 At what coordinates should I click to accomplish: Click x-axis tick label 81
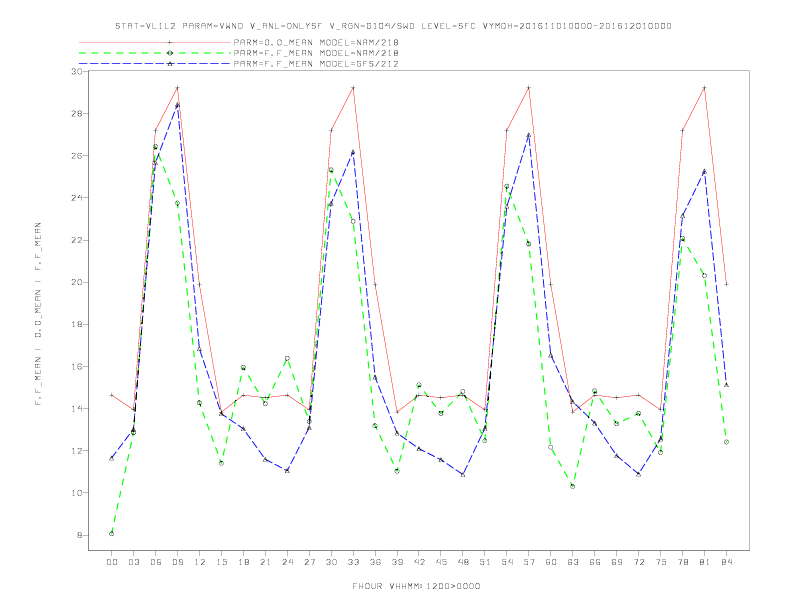coord(705,562)
